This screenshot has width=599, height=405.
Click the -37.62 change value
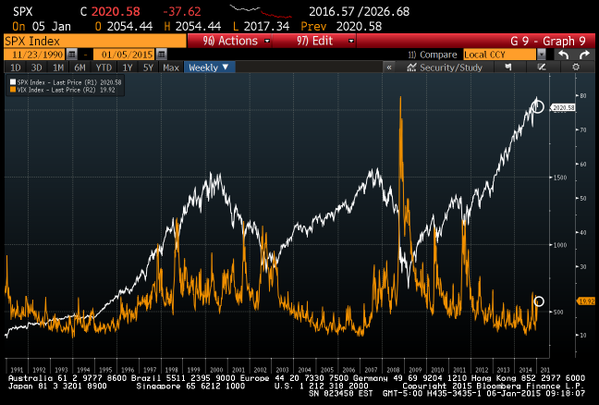pyautogui.click(x=182, y=11)
